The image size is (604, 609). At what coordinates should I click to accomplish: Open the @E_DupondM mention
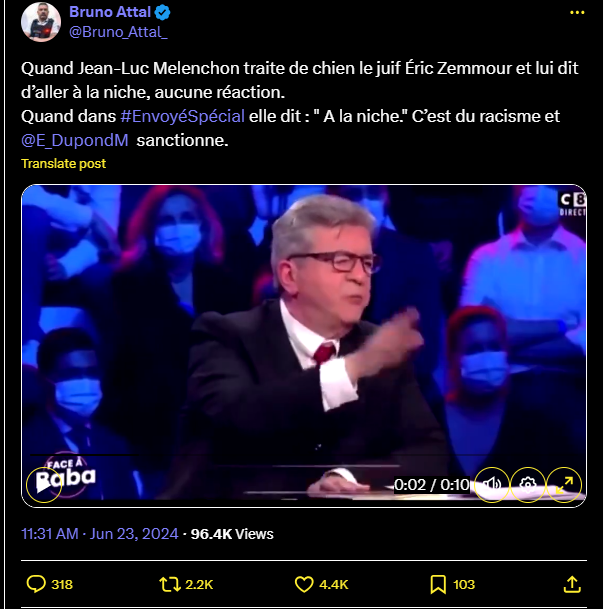coord(75,140)
